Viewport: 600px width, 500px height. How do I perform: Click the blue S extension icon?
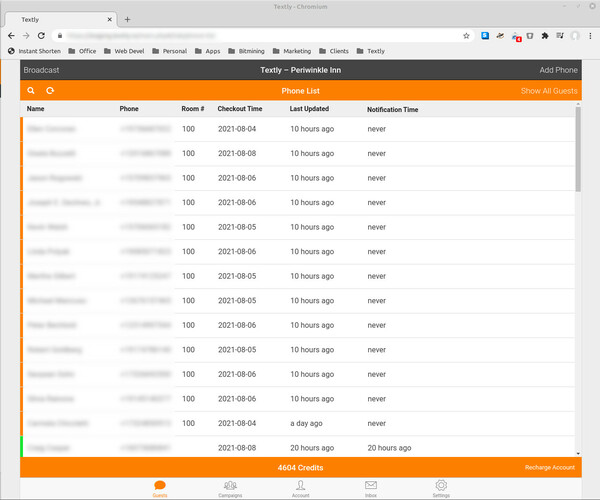coord(485,36)
